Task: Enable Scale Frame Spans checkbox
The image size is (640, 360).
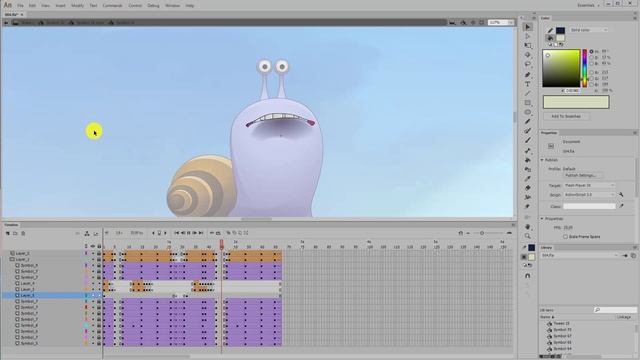Action: pos(565,237)
